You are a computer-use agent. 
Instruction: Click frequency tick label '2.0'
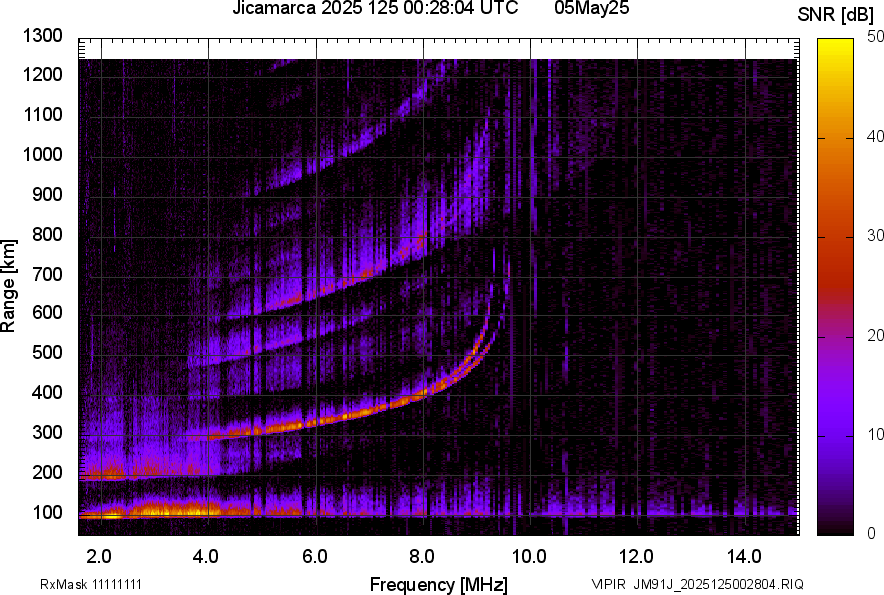(99, 557)
